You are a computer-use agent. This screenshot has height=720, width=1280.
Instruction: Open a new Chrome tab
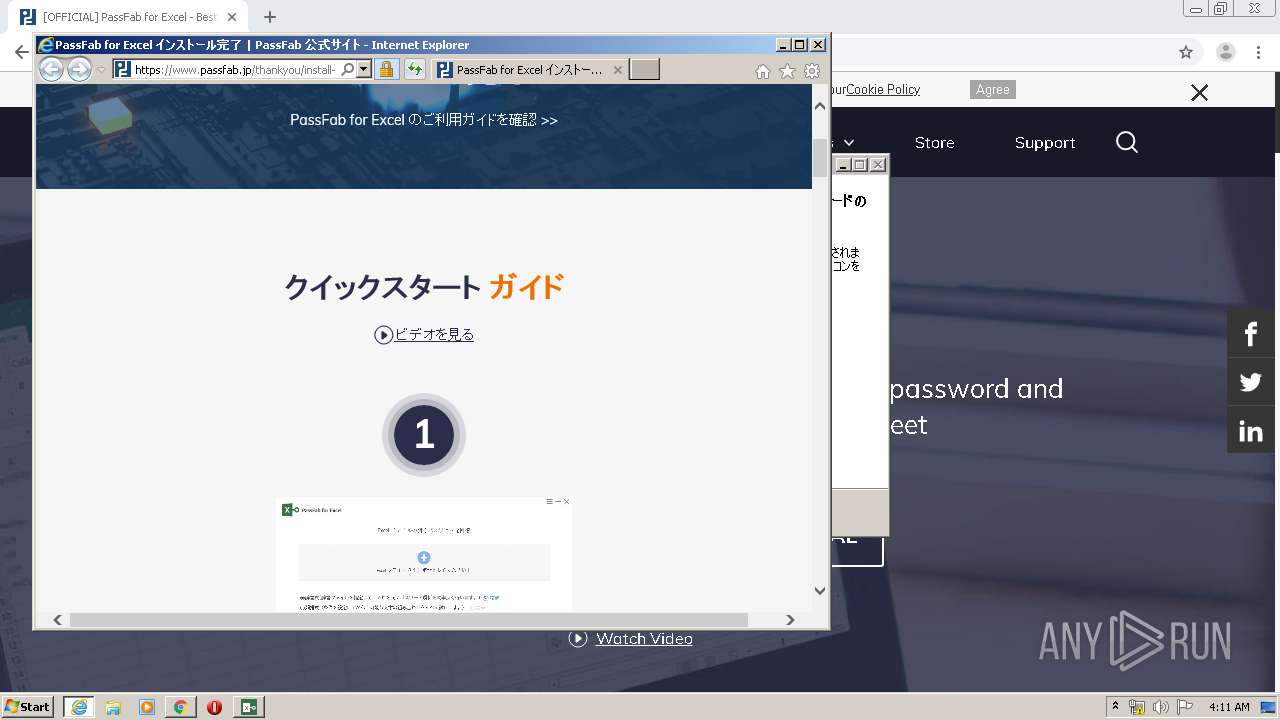(269, 17)
